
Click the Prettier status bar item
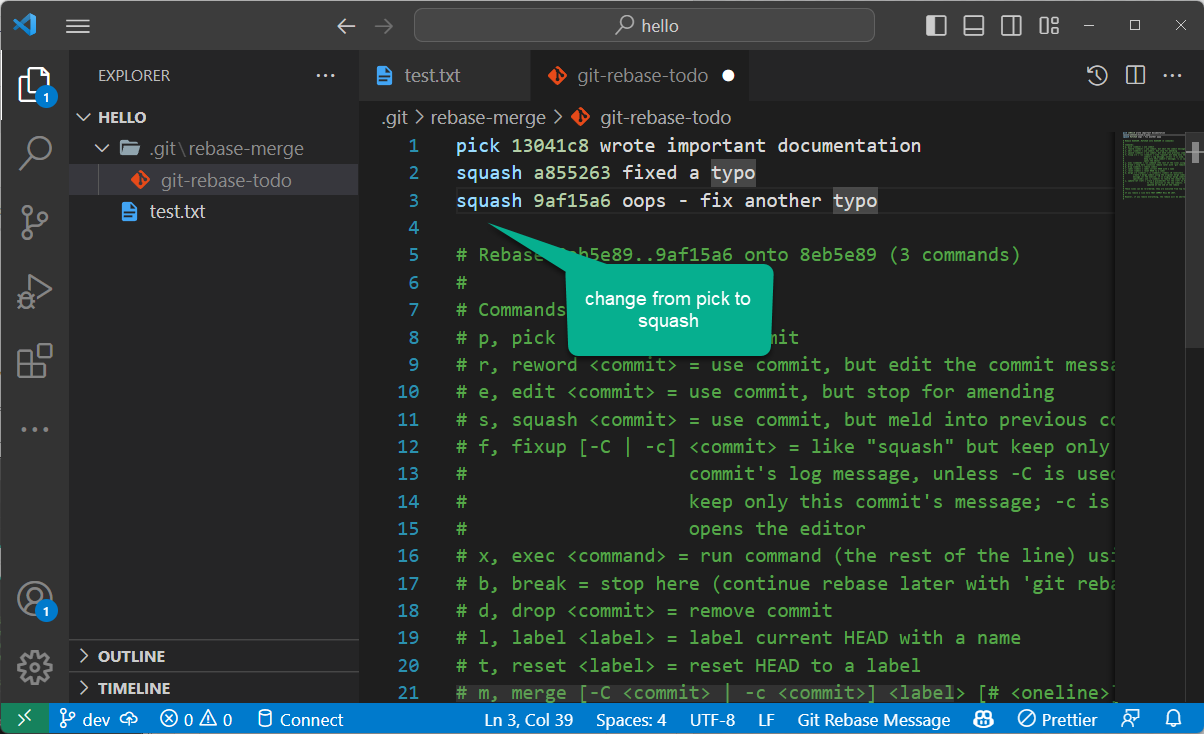1057,719
